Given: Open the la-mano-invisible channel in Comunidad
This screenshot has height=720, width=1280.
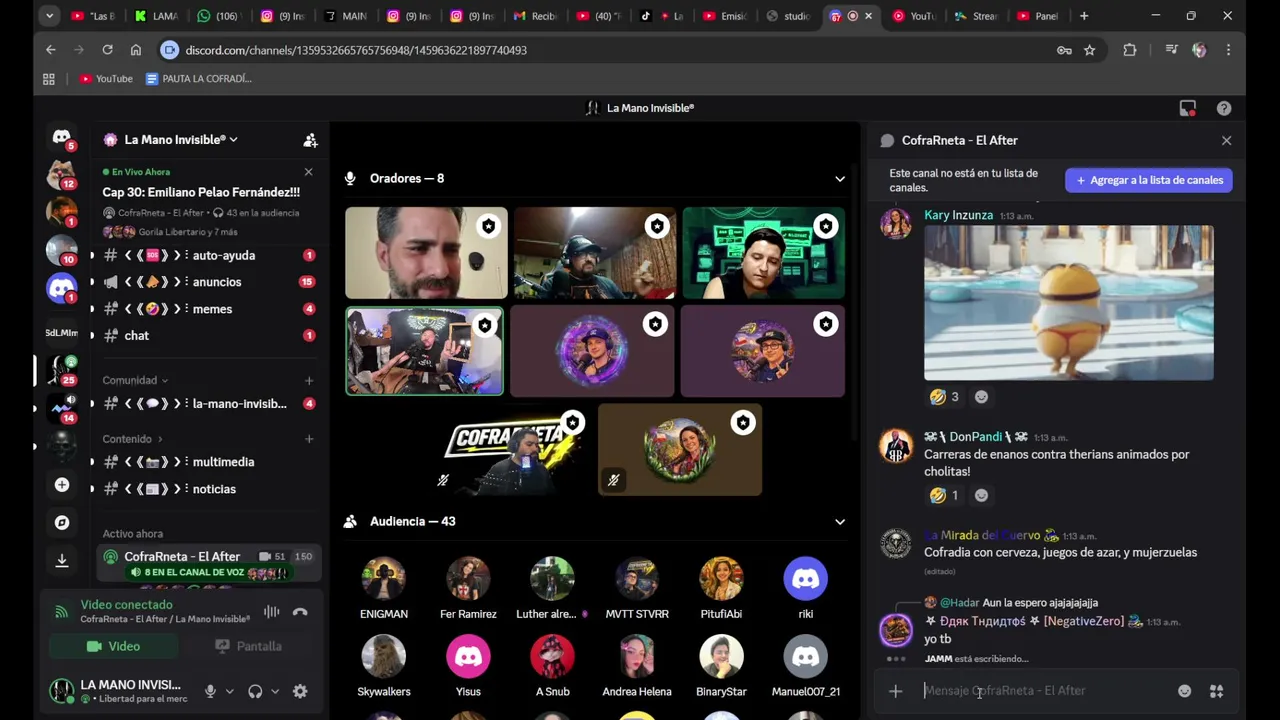Looking at the screenshot, I should [x=208, y=404].
